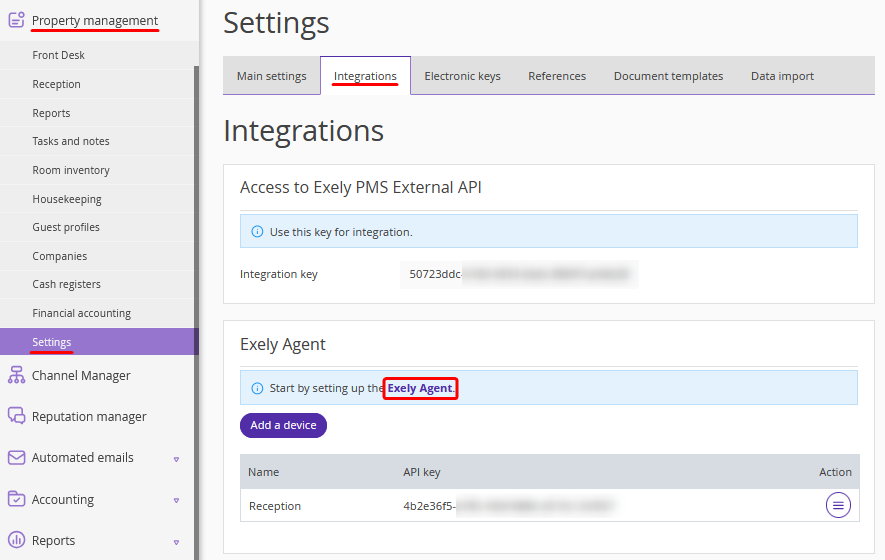Click the Property management icon
Screen dimensions: 885x560
click(x=16, y=19)
